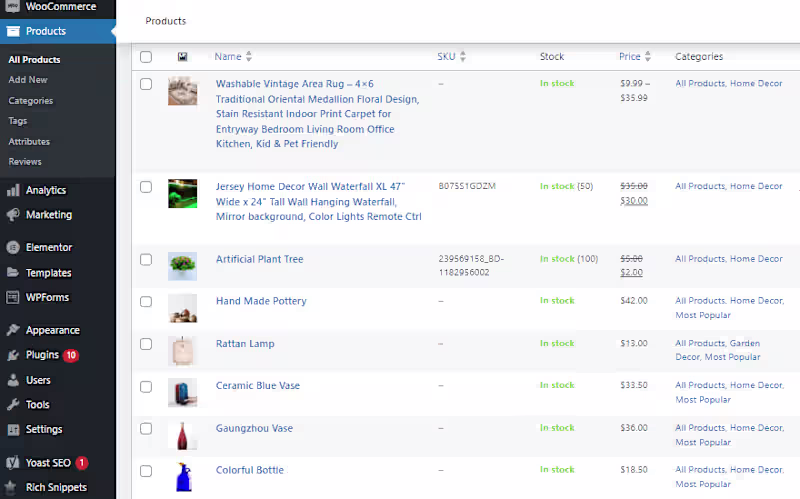Open Plugins via the plug icon

13,355
